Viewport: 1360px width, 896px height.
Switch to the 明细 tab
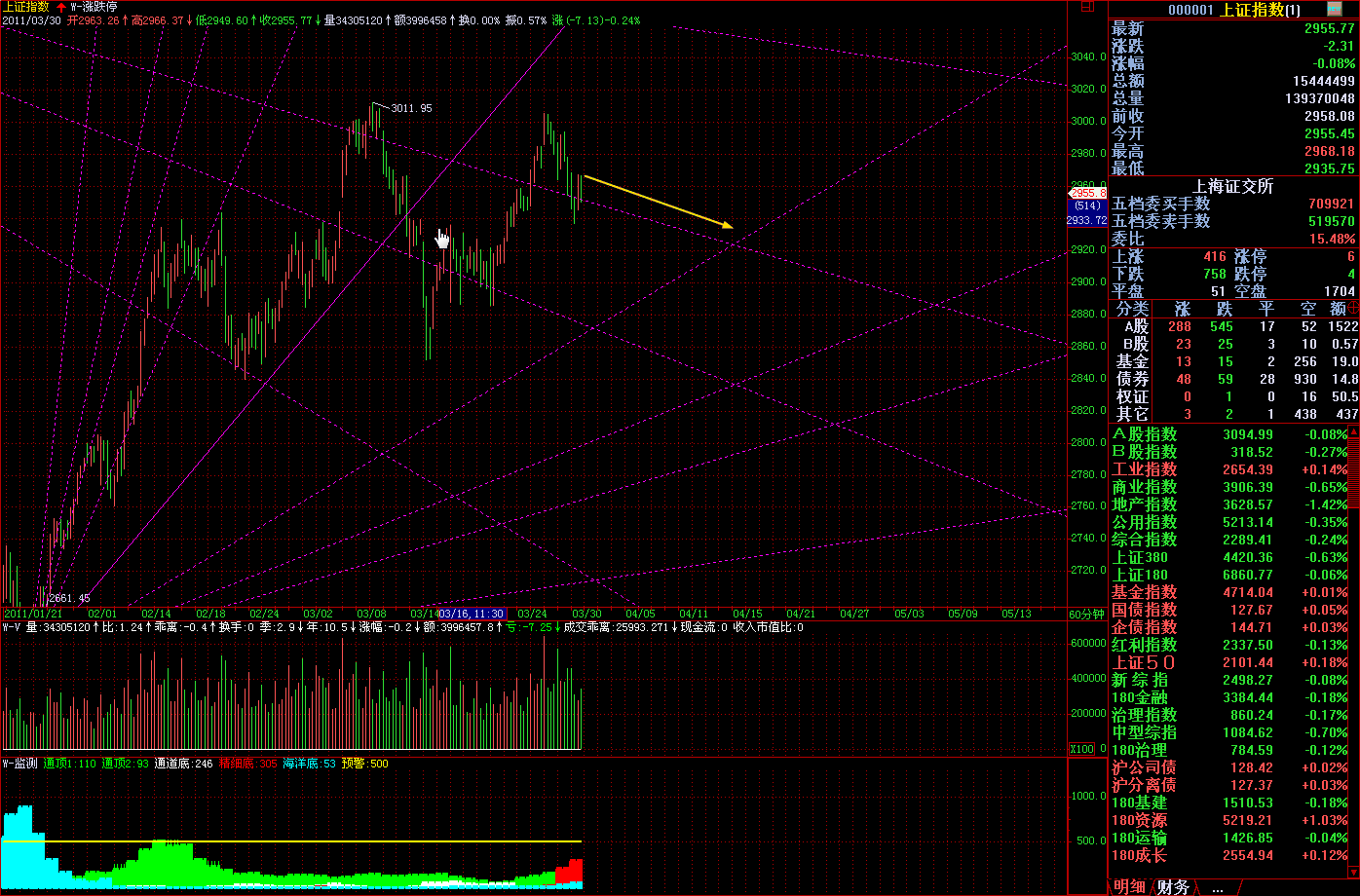[1129, 886]
